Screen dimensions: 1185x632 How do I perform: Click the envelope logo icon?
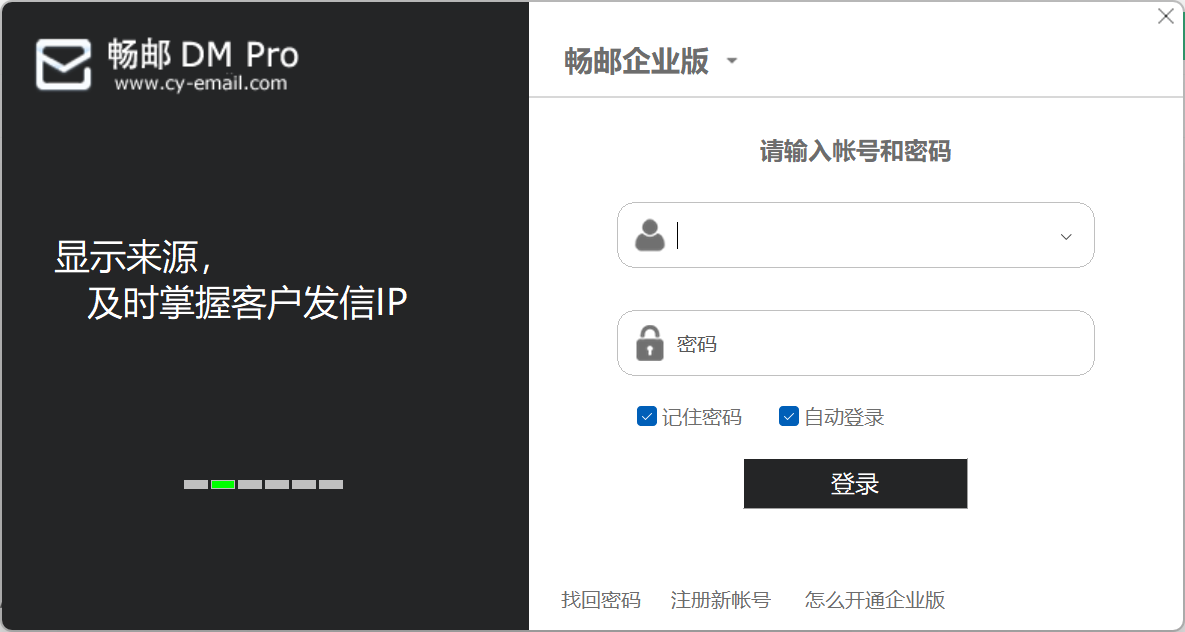(63, 64)
